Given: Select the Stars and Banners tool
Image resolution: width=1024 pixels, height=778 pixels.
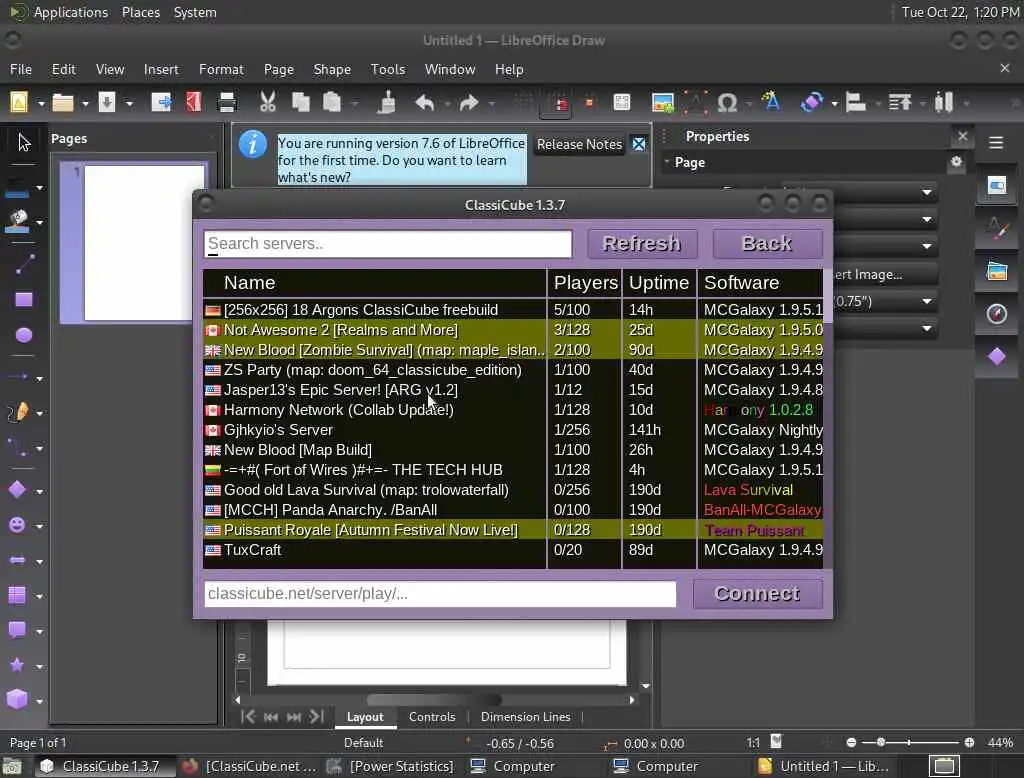Looking at the screenshot, I should (x=18, y=665).
